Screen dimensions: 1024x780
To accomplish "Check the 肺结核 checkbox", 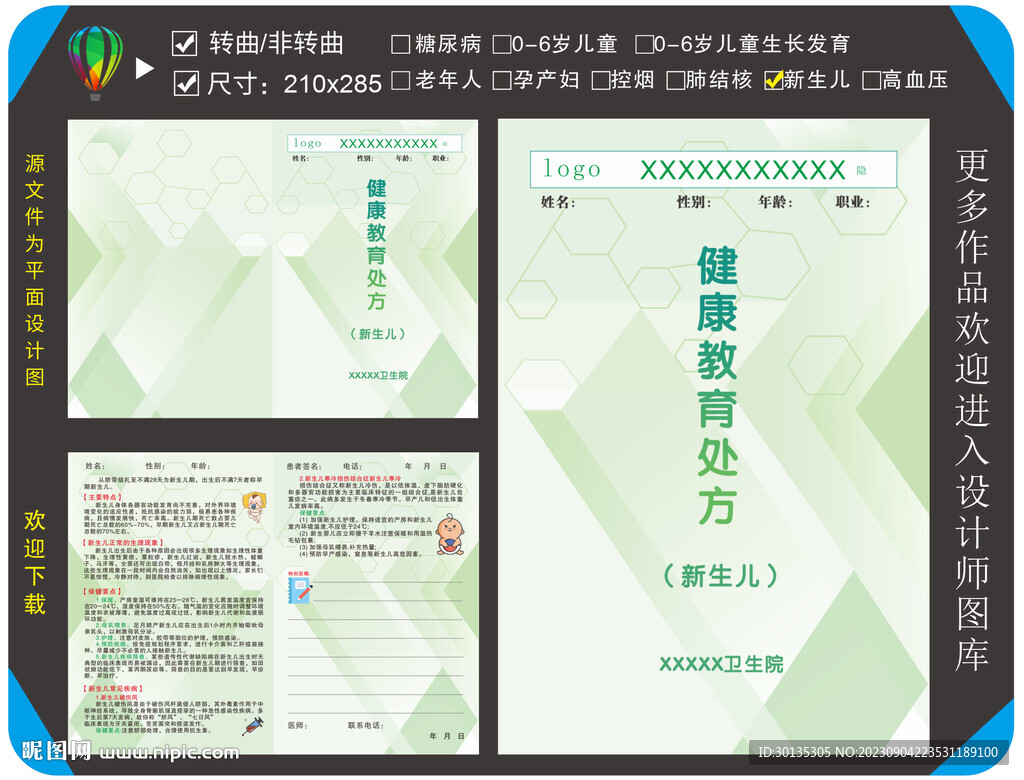I will [x=675, y=80].
